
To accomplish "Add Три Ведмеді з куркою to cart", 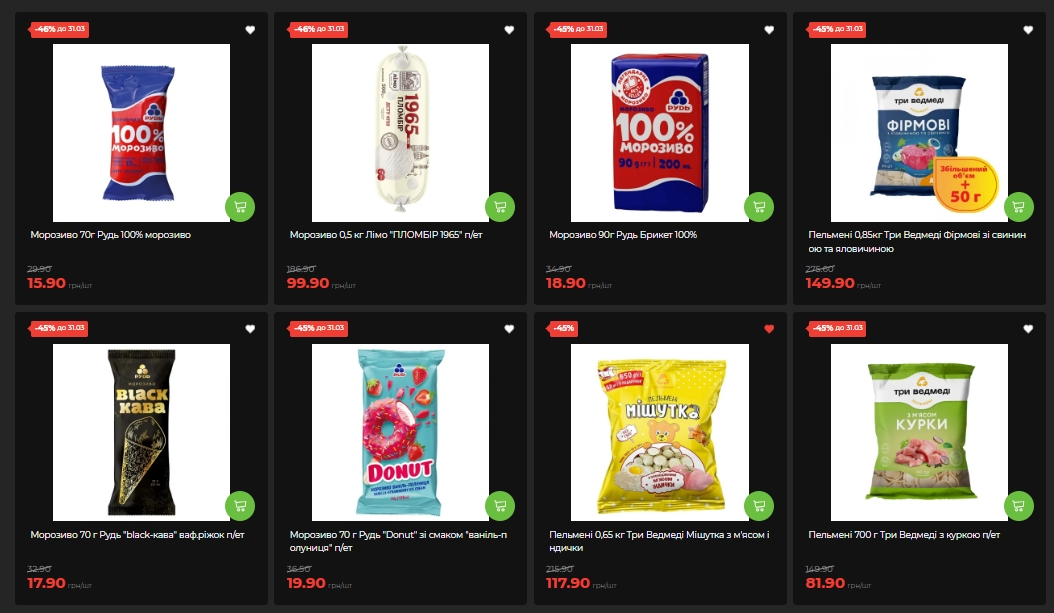I will click(x=1018, y=505).
